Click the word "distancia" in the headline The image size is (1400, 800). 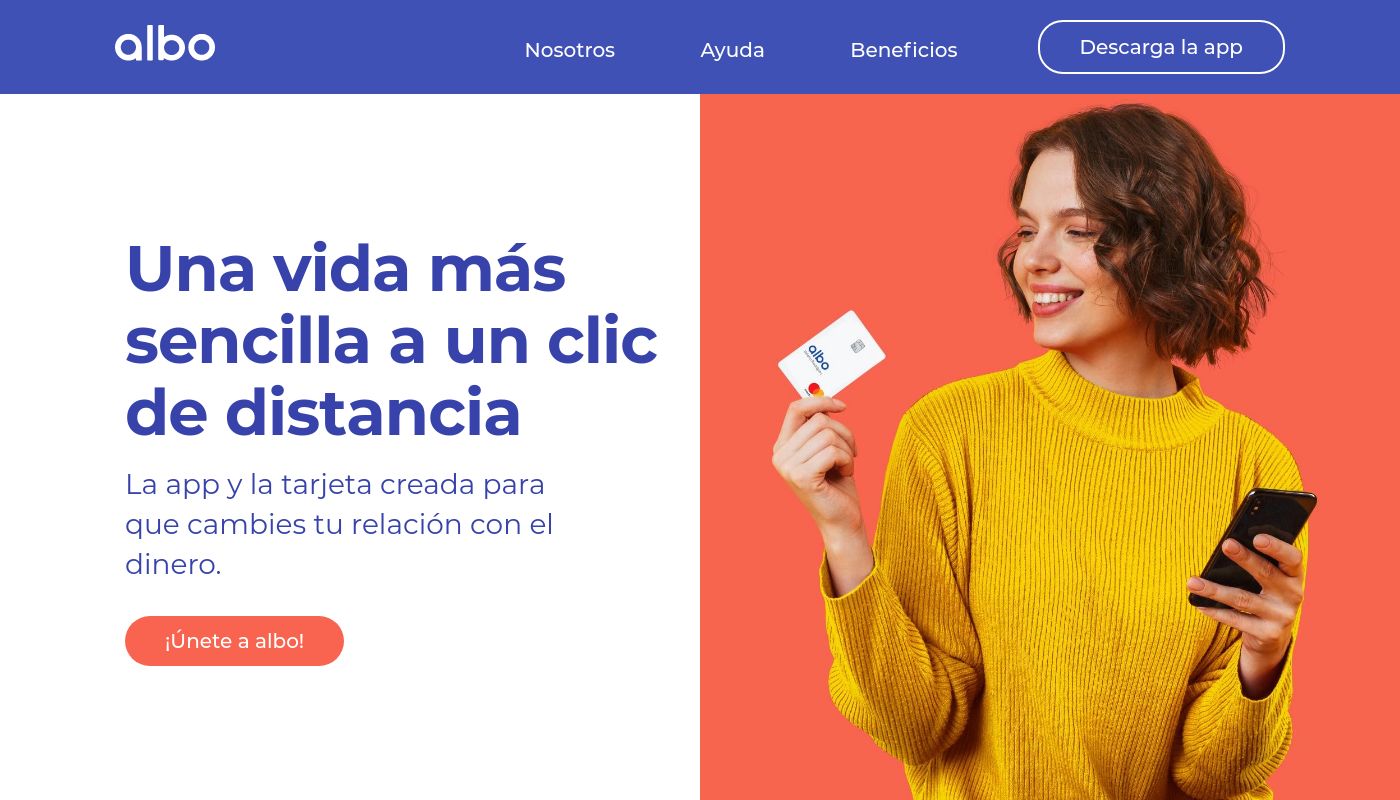[373, 413]
